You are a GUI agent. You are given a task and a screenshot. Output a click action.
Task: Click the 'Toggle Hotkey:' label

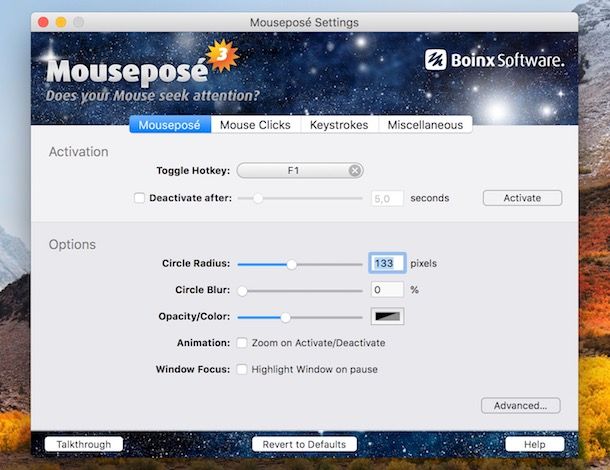(193, 171)
